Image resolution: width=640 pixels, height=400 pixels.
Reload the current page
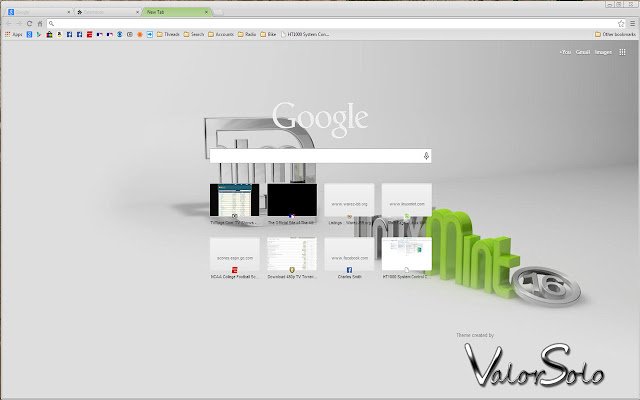click(x=29, y=24)
